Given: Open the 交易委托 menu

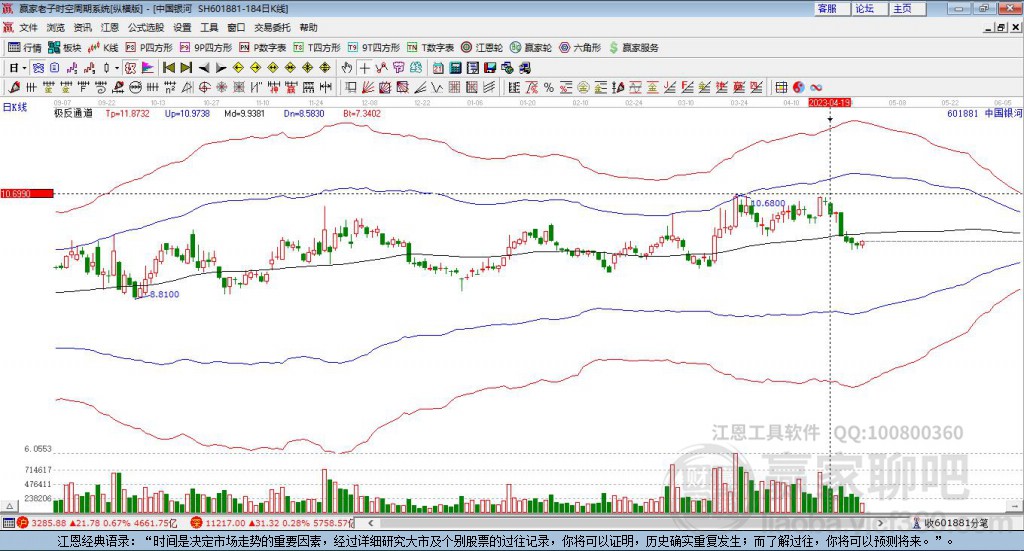Looking at the screenshot, I should click(272, 27).
